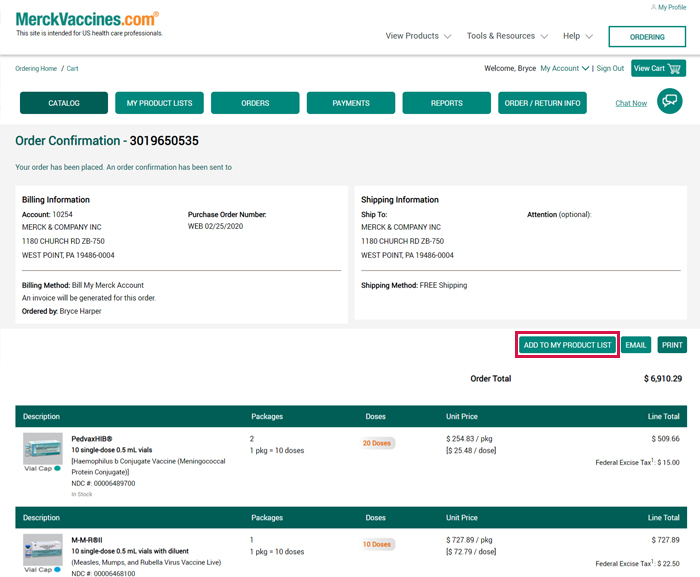Open the CATALOG tab

pos(64,103)
